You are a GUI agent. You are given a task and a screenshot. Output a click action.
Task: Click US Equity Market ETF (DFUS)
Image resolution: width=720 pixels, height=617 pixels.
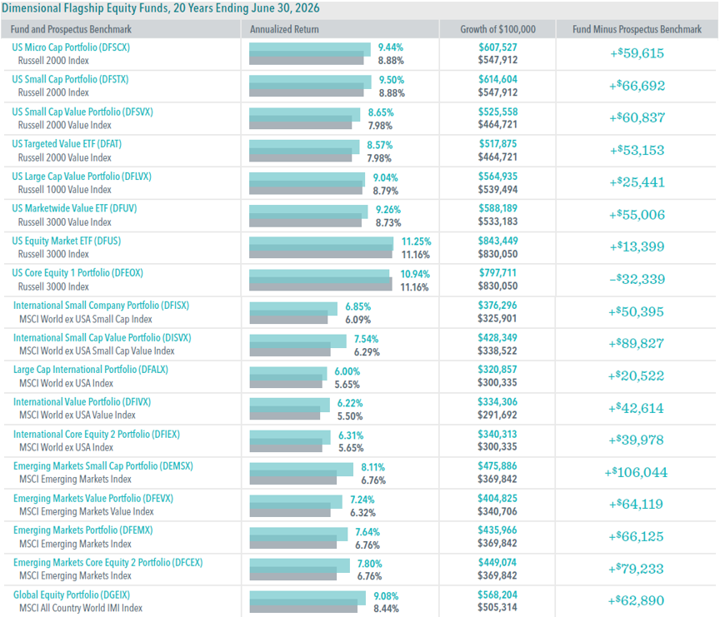point(66,241)
